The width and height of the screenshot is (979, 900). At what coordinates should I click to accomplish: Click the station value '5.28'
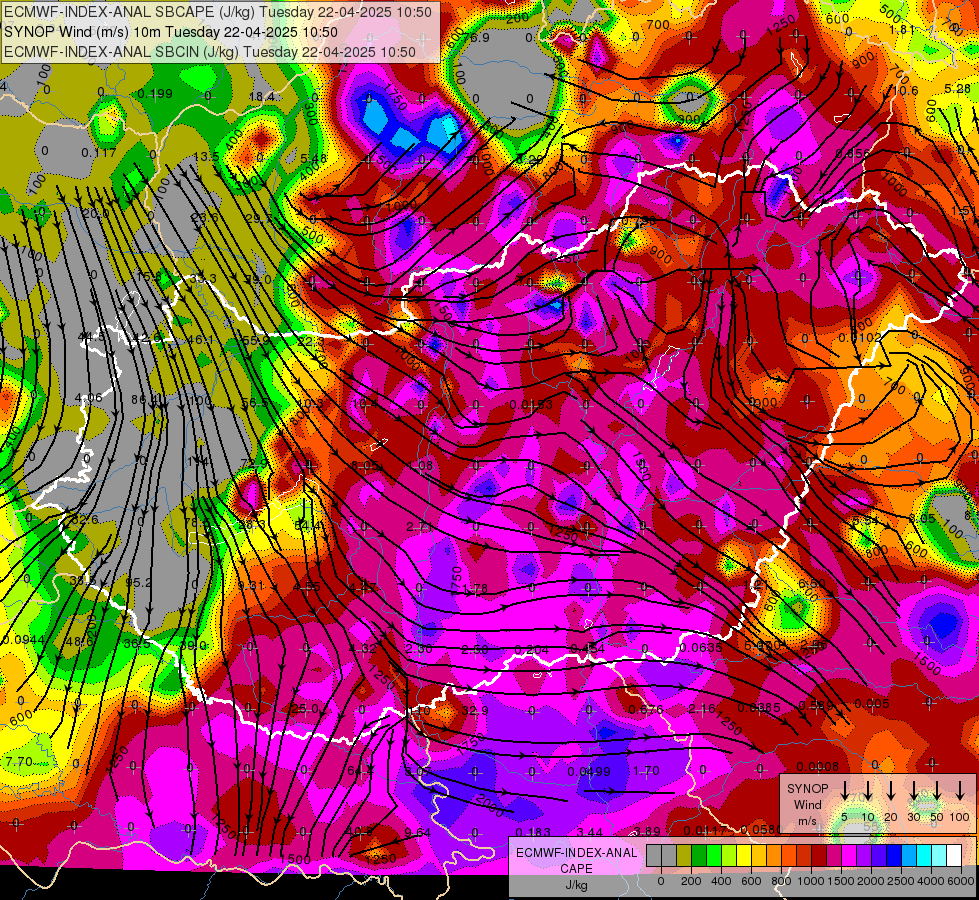coord(958,89)
